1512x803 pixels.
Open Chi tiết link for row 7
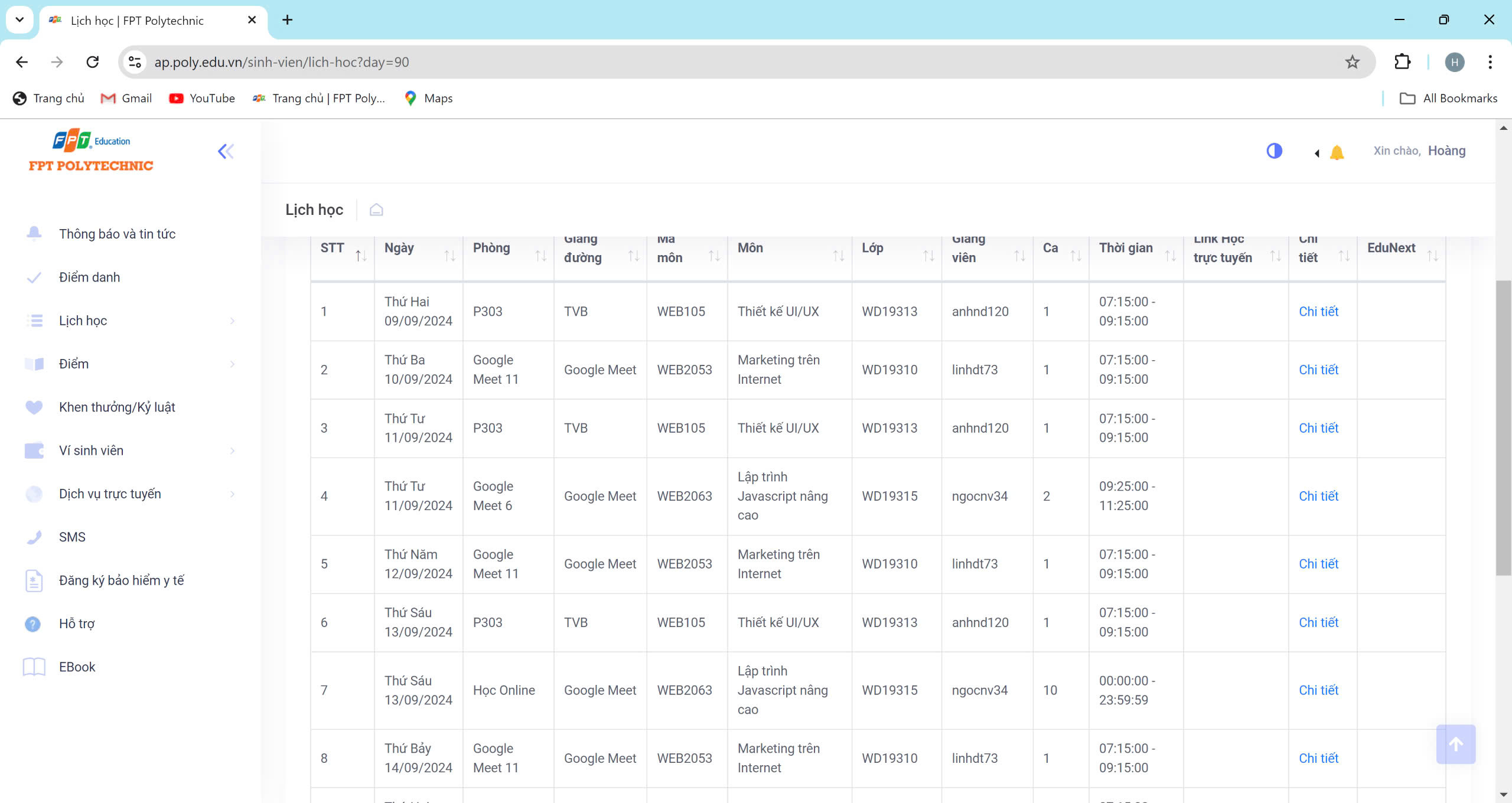coord(1318,690)
